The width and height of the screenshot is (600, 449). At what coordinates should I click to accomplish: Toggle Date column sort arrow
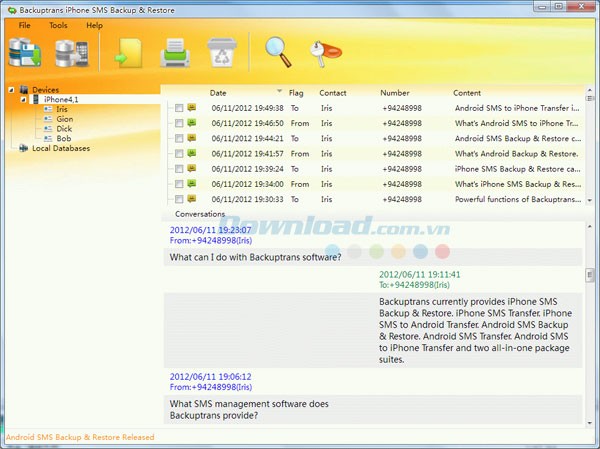coord(279,91)
